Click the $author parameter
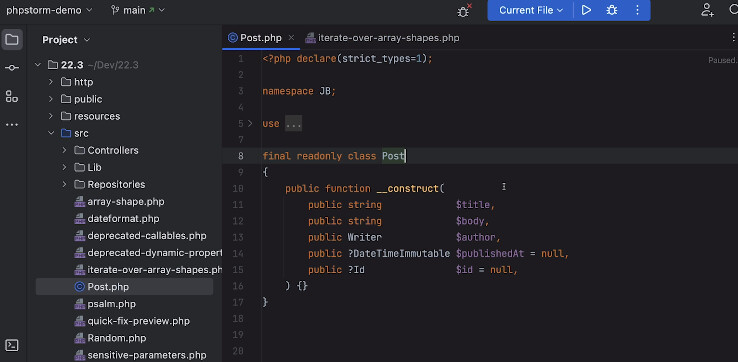 click(x=476, y=237)
